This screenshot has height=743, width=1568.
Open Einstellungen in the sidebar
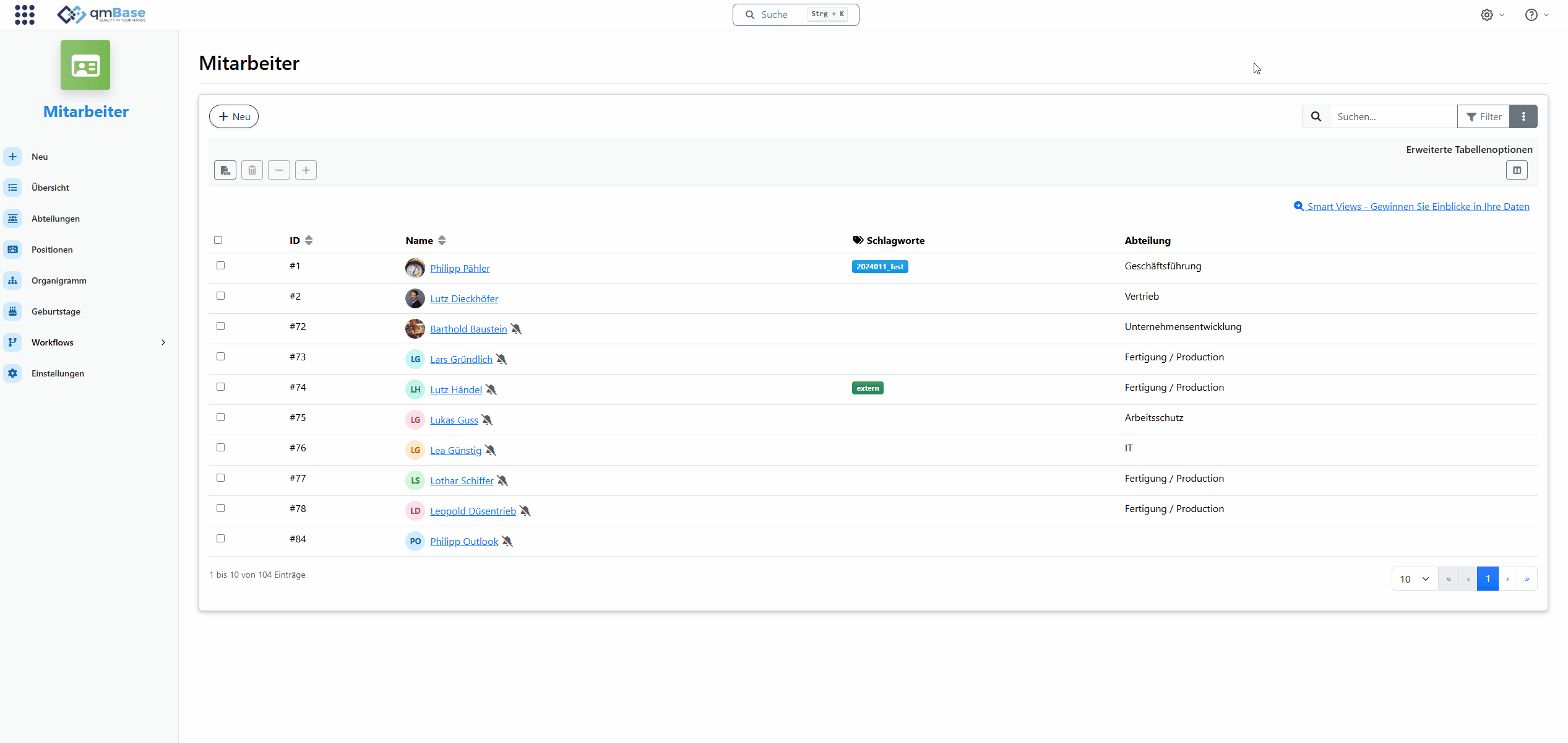click(x=58, y=373)
